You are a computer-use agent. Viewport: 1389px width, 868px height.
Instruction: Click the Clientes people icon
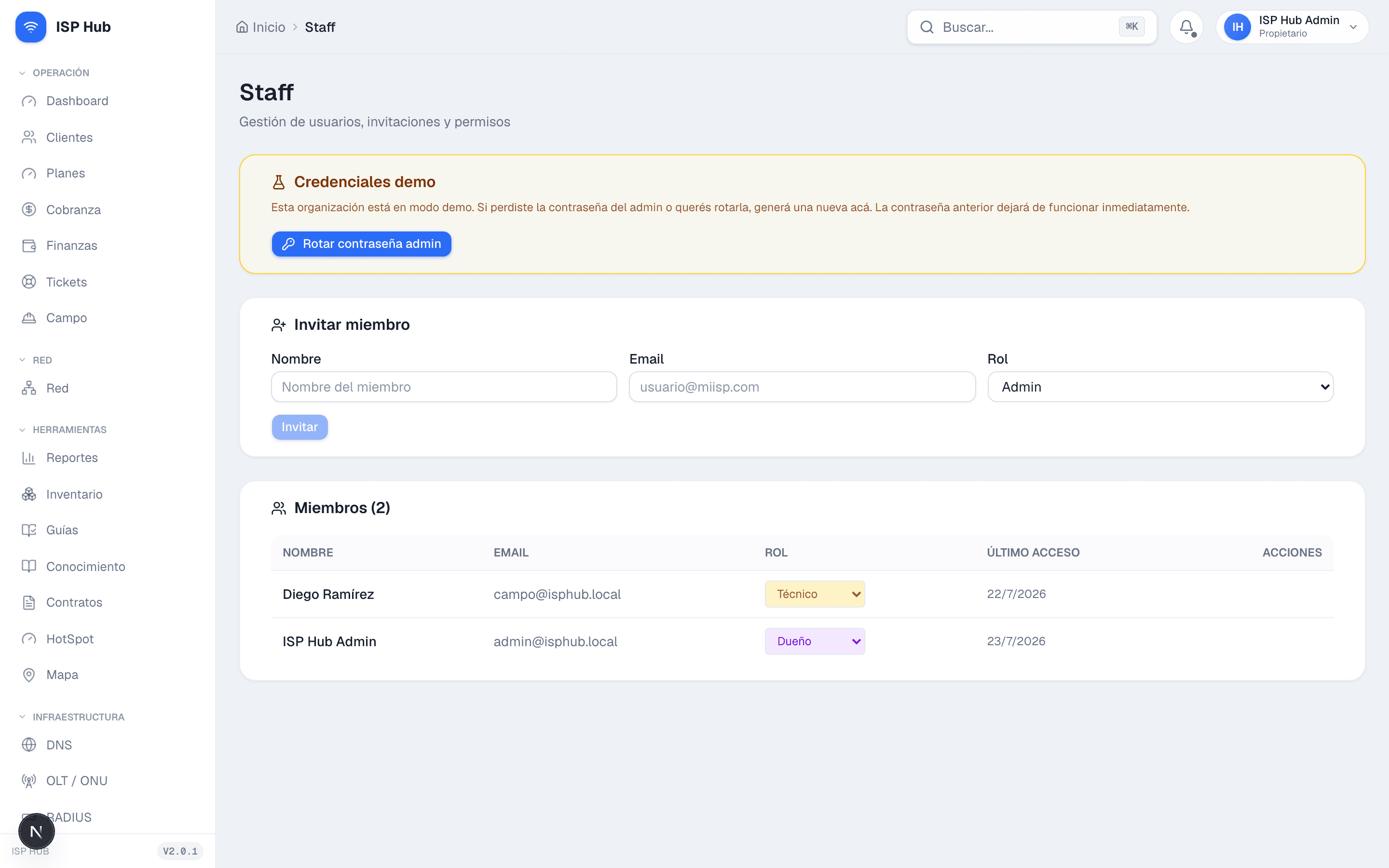click(x=29, y=137)
